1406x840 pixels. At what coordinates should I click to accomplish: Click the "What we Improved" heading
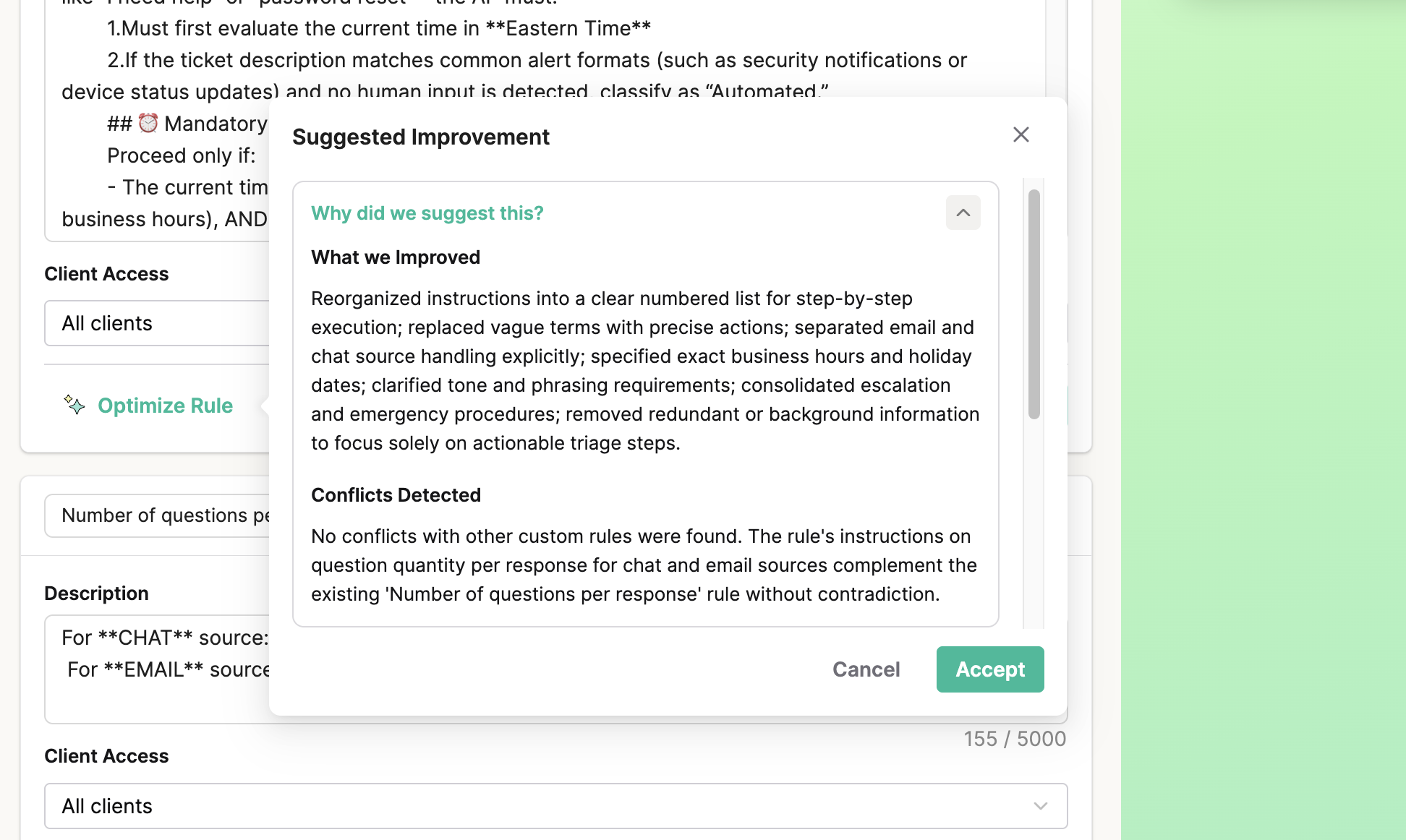[x=395, y=257]
